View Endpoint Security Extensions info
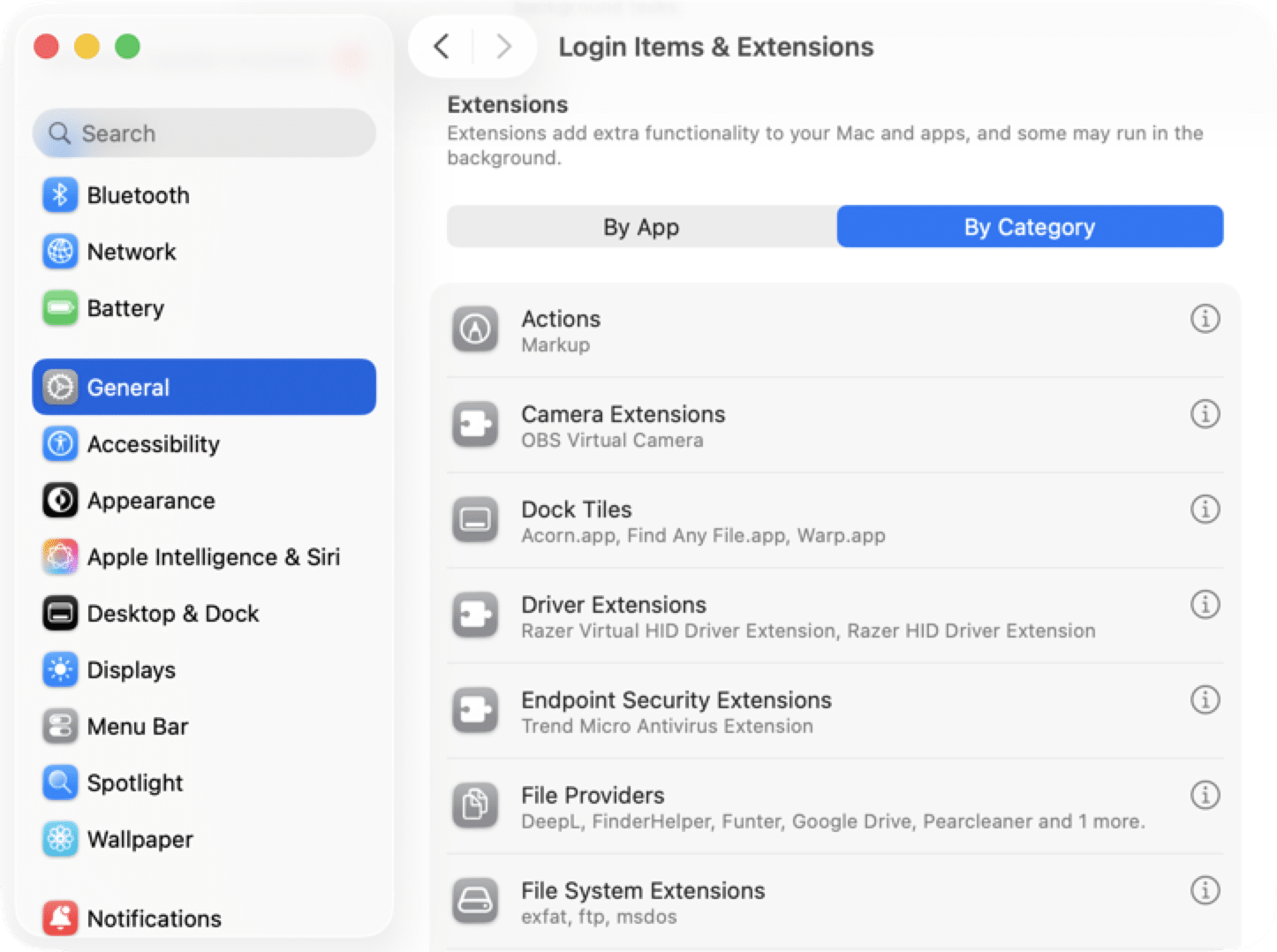1277x952 pixels. [1205, 699]
